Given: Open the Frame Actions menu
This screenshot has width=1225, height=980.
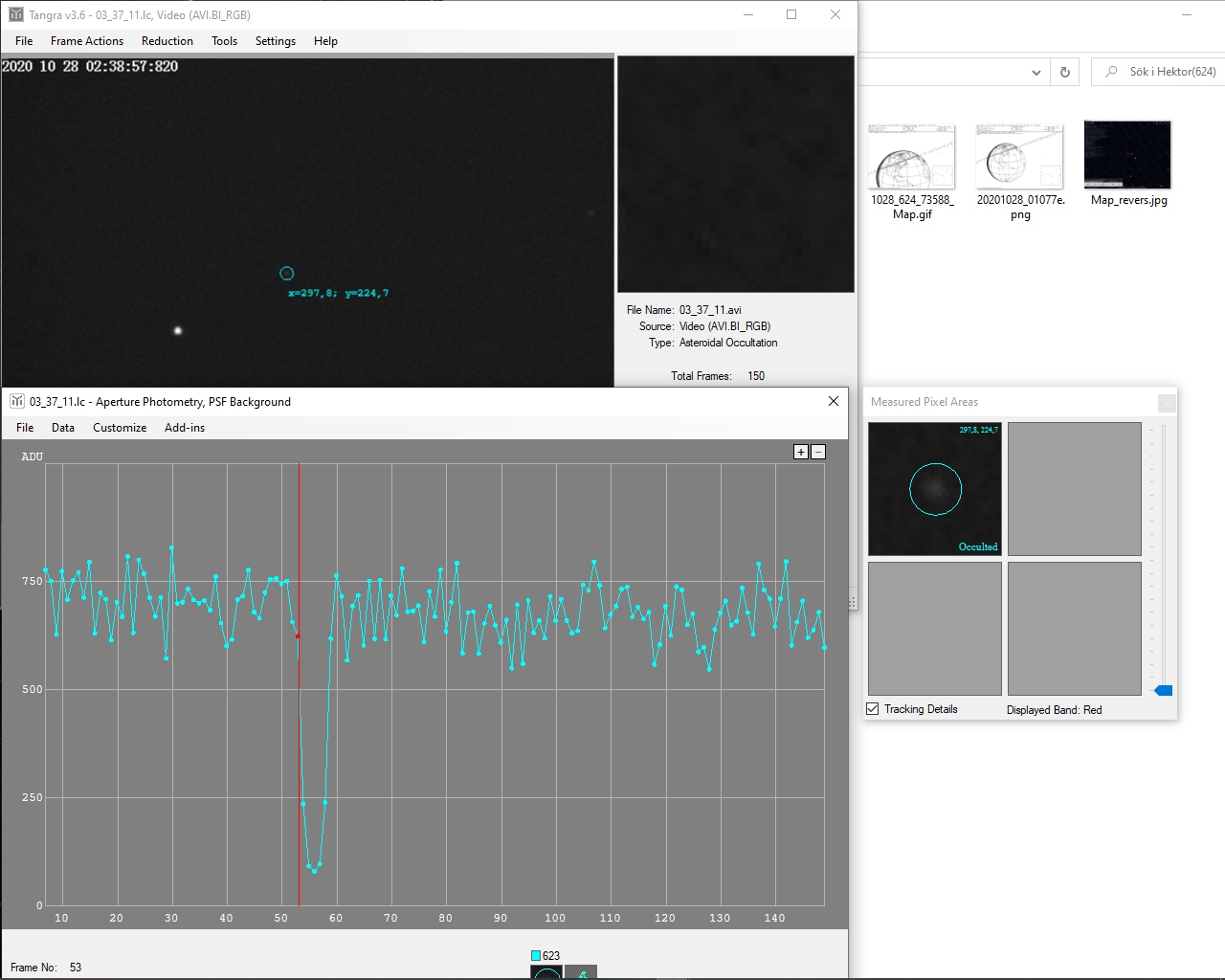Looking at the screenshot, I should click(x=87, y=41).
